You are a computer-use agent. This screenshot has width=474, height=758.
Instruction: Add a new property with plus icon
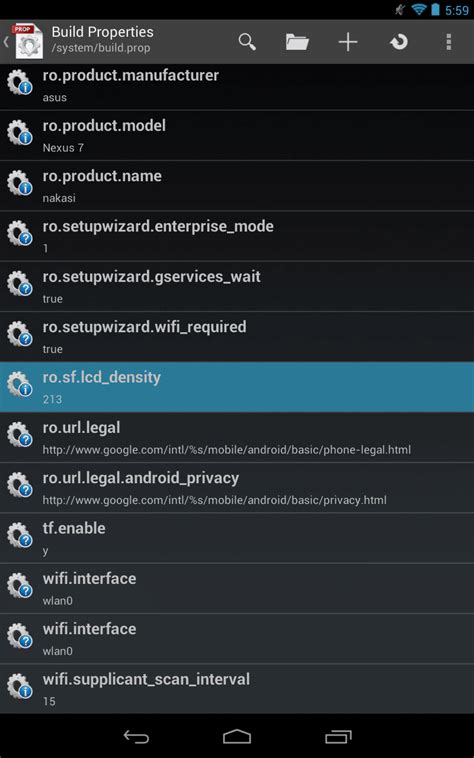tap(348, 42)
